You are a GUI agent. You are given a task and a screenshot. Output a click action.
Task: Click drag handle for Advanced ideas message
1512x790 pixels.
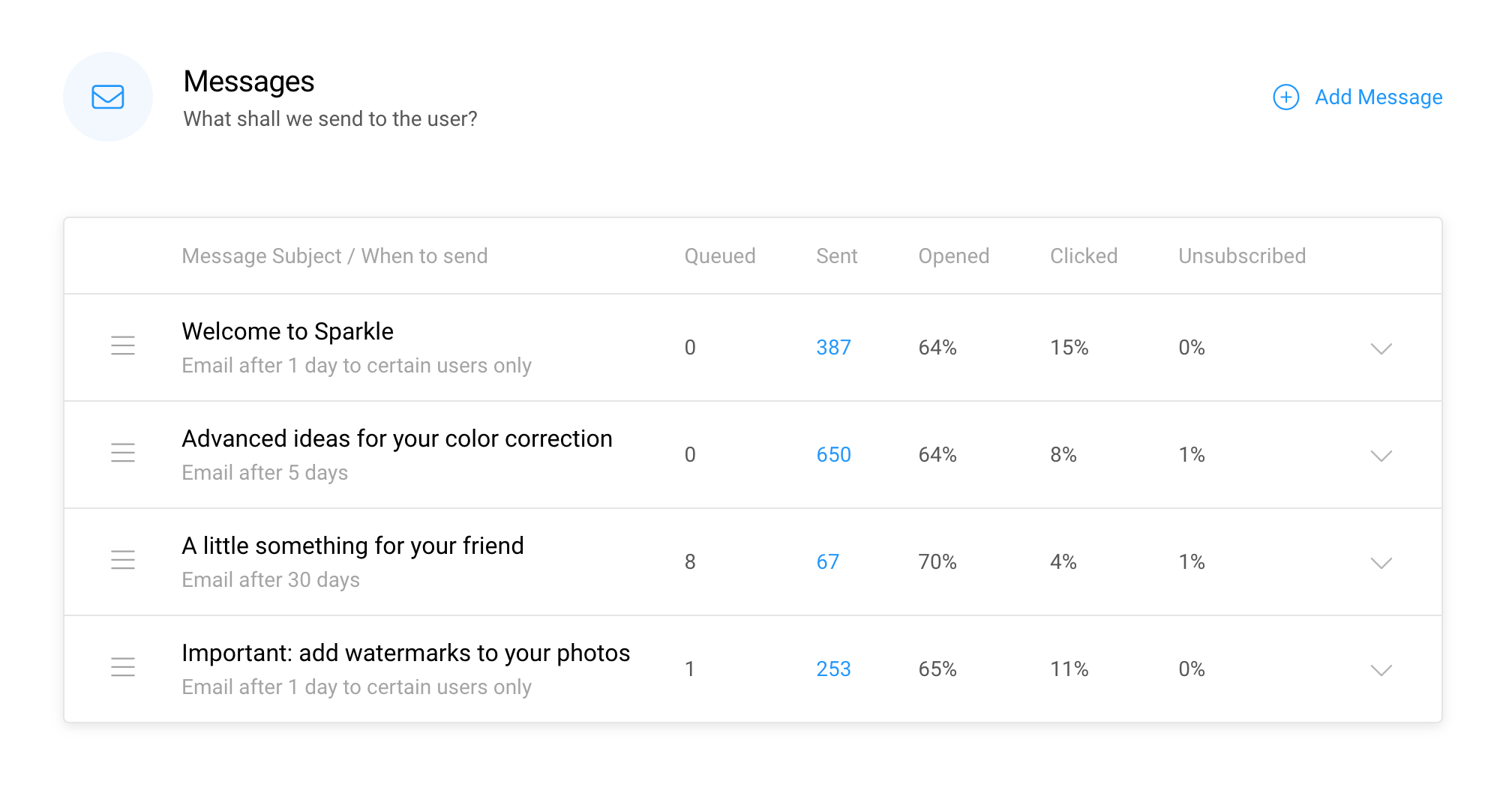[123, 453]
